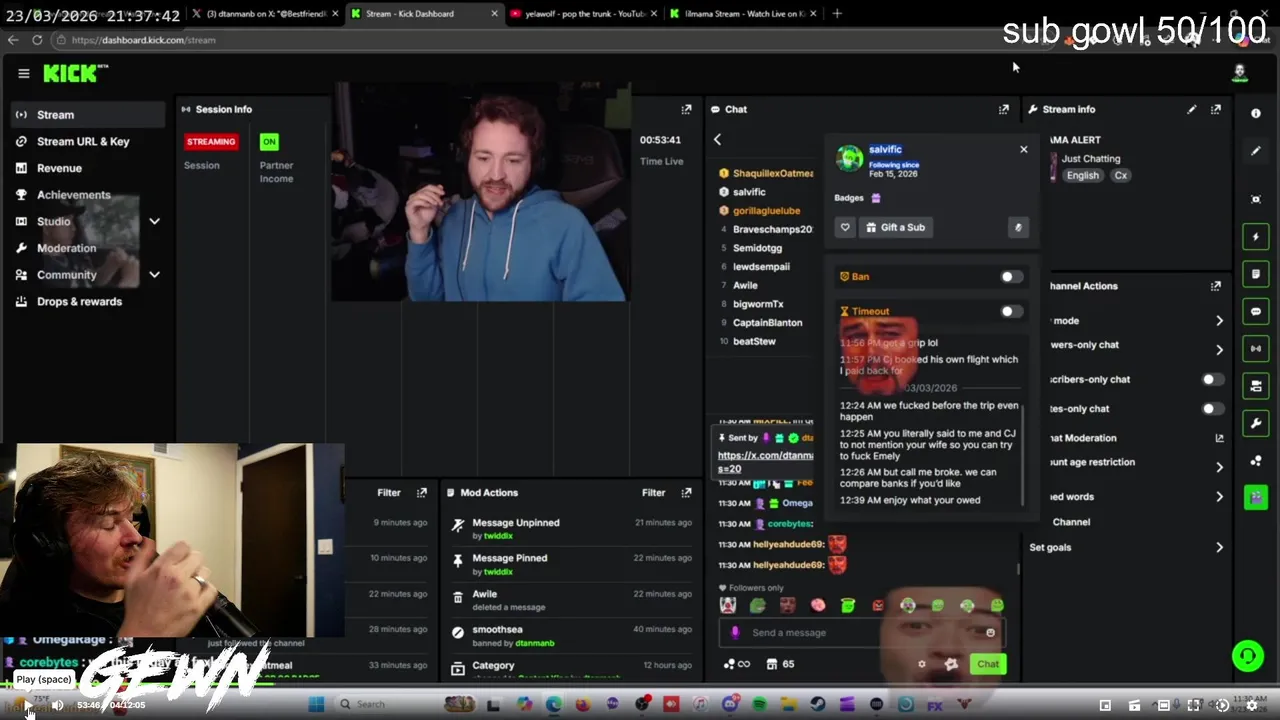Open Stream URL & Key page
Image resolution: width=1280 pixels, height=720 pixels.
[83, 141]
